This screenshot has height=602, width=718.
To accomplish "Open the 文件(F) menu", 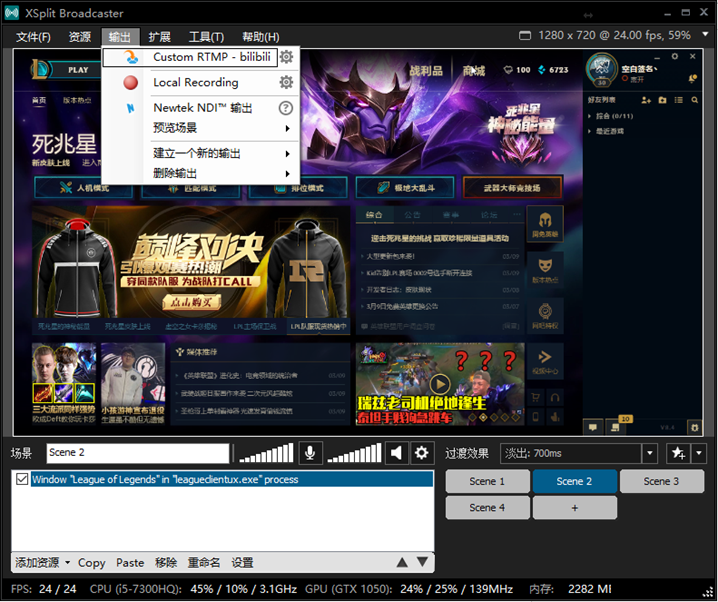I will point(33,37).
